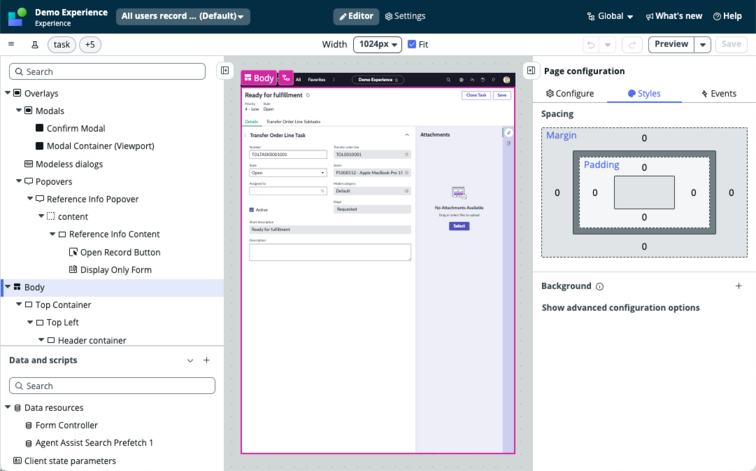Collapse the Modals tree node
The height and width of the screenshot is (471, 756).
(19, 110)
